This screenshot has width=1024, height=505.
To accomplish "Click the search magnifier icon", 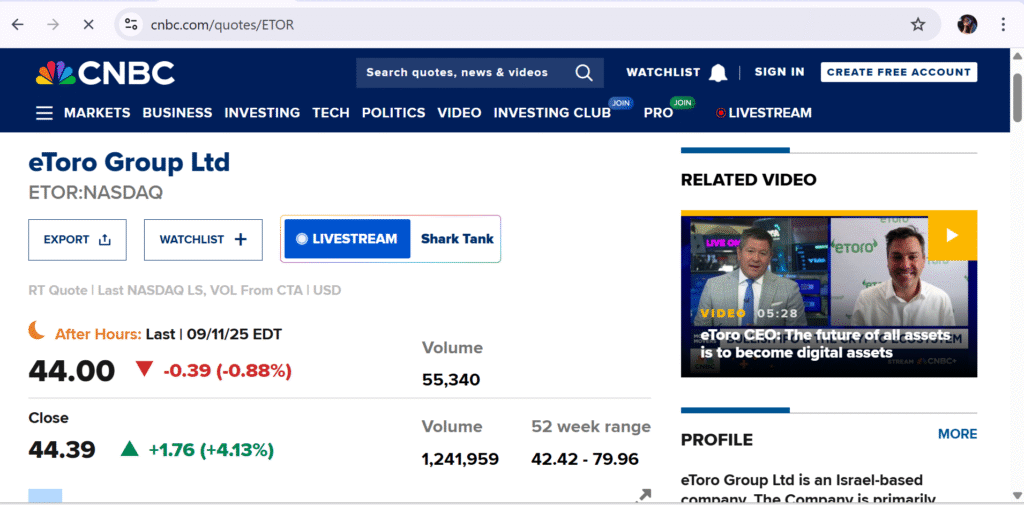I will [x=584, y=73].
